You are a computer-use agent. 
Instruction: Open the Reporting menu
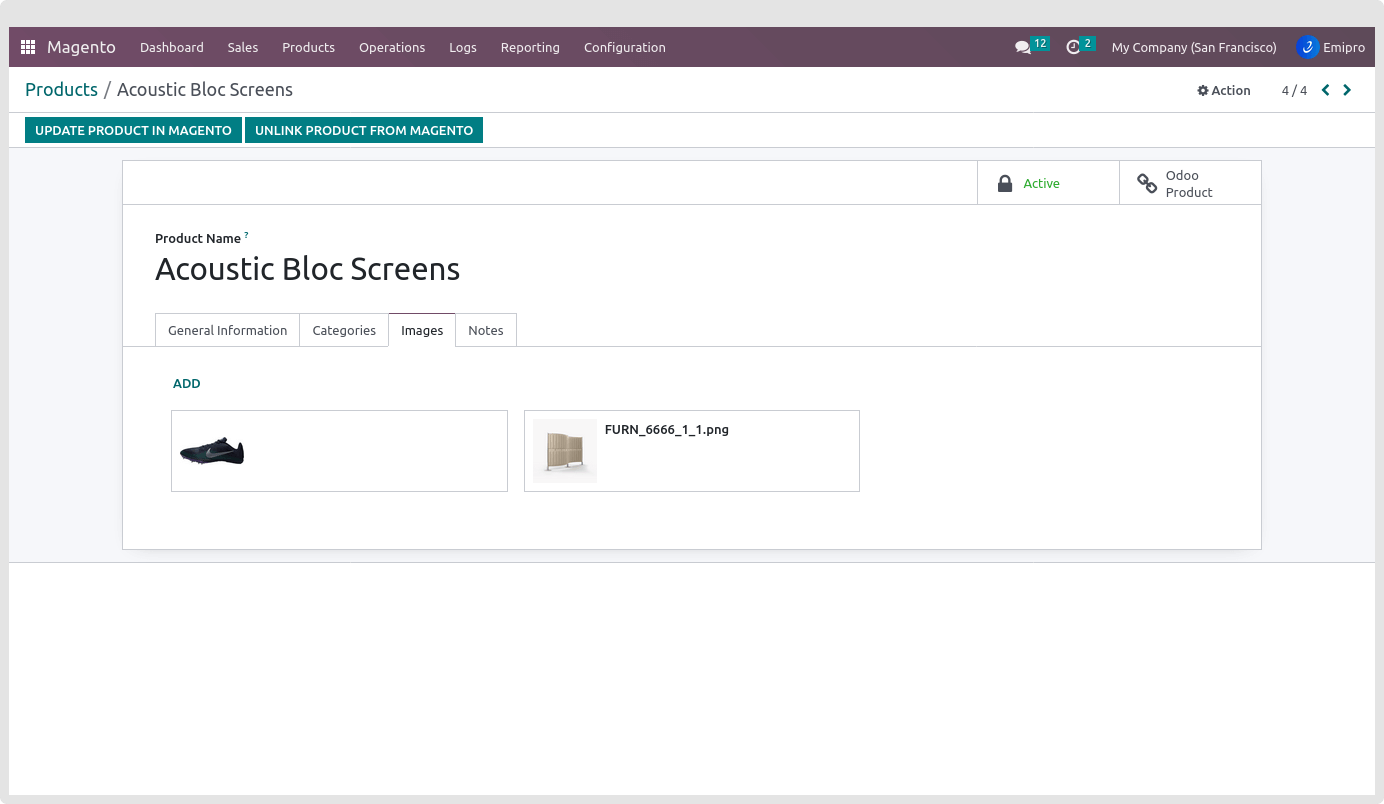click(530, 47)
